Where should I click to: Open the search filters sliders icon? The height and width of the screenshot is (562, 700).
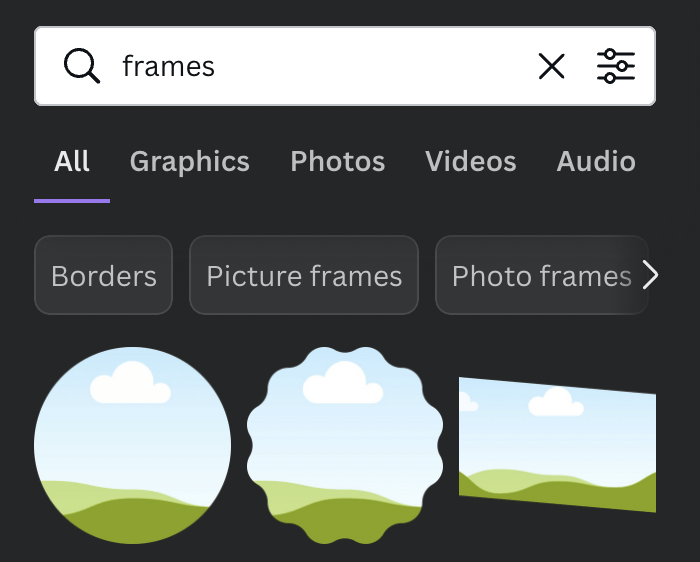(x=616, y=66)
